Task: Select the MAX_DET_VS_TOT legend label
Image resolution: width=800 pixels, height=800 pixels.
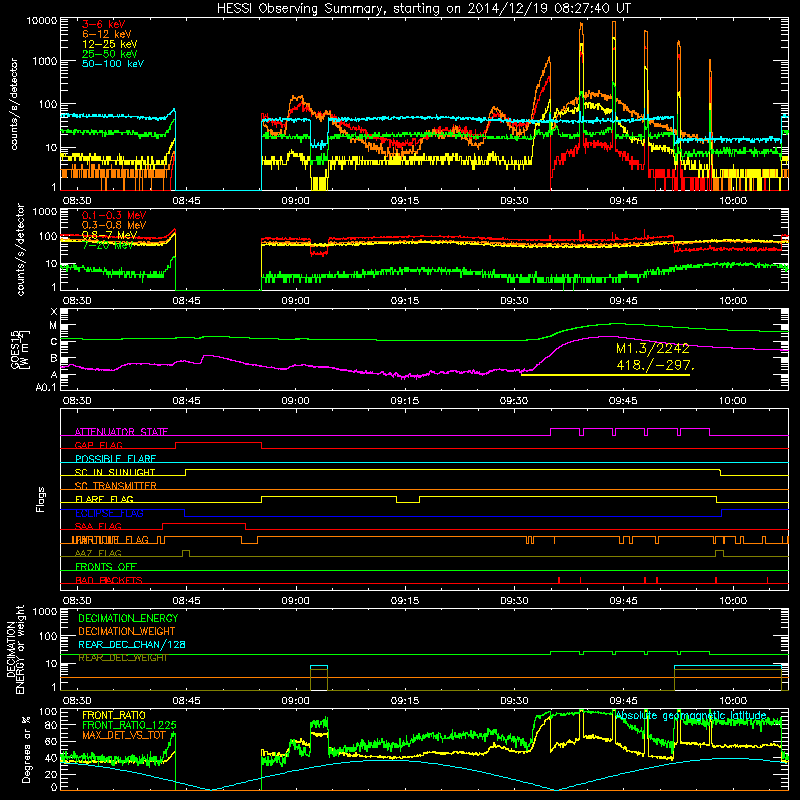Action: (124, 735)
